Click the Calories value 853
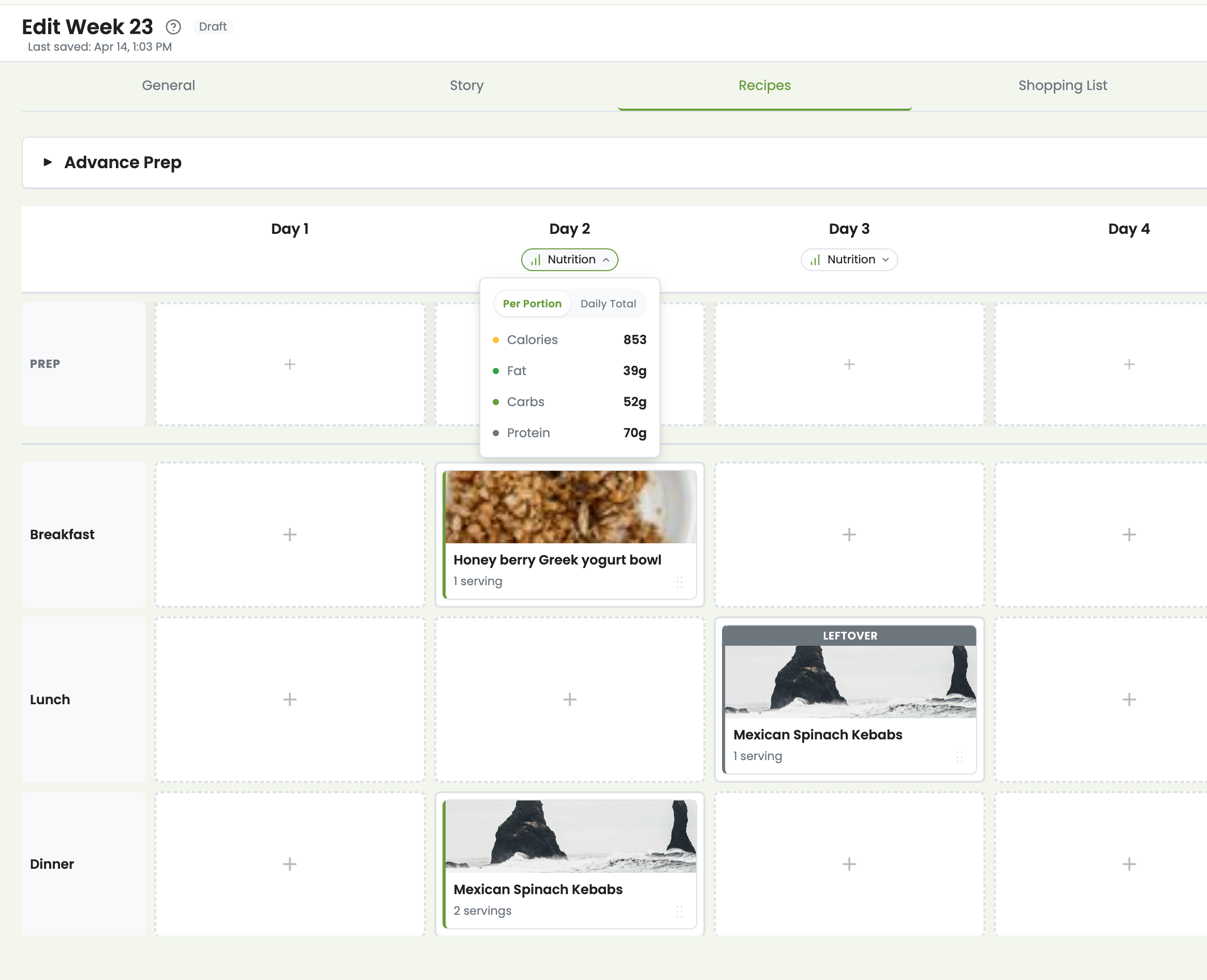This screenshot has width=1207, height=980. [x=635, y=340]
